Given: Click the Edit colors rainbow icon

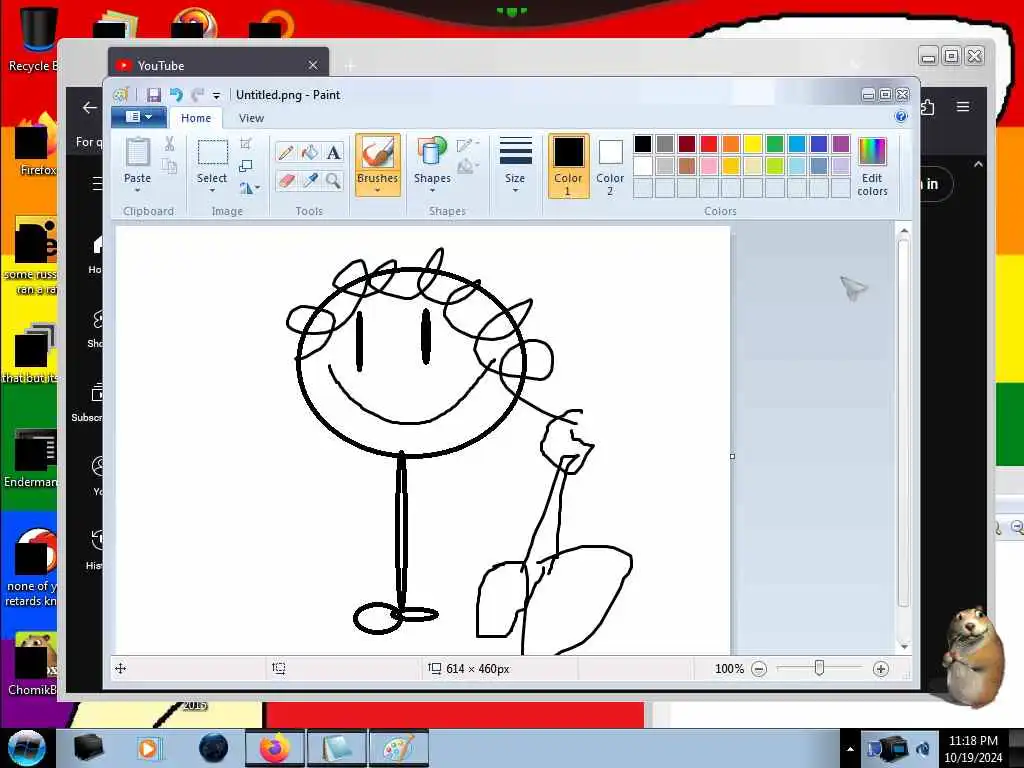Looking at the screenshot, I should click(872, 152).
